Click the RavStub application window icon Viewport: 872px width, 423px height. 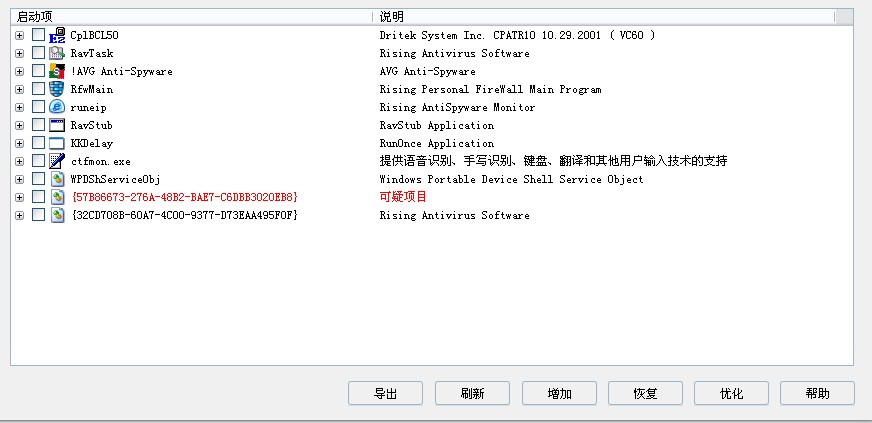pyautogui.click(x=57, y=125)
